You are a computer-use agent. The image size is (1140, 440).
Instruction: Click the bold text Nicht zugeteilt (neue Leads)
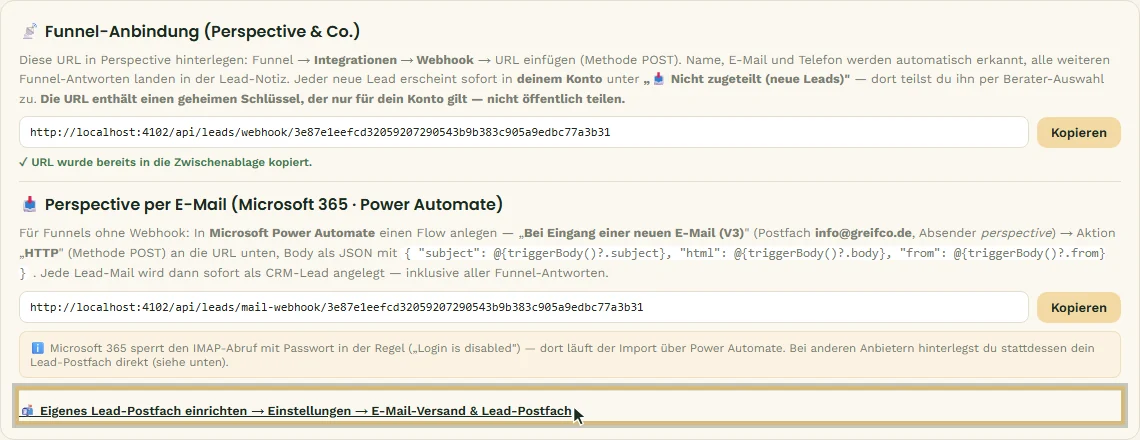pyautogui.click(x=757, y=79)
